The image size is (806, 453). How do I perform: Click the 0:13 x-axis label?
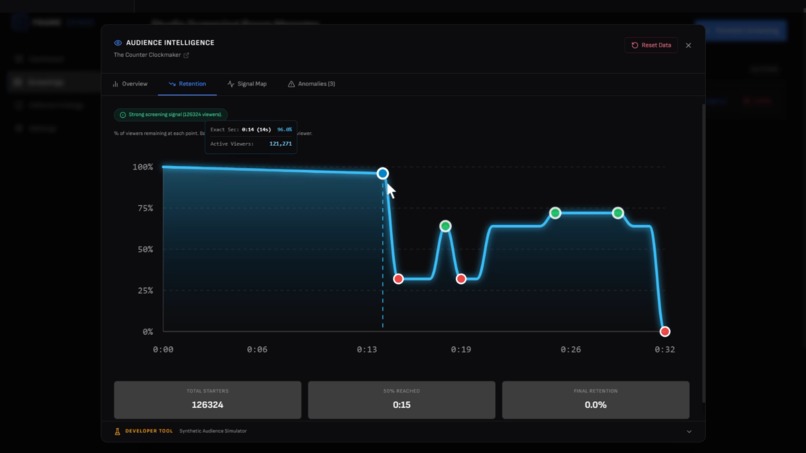click(x=367, y=350)
